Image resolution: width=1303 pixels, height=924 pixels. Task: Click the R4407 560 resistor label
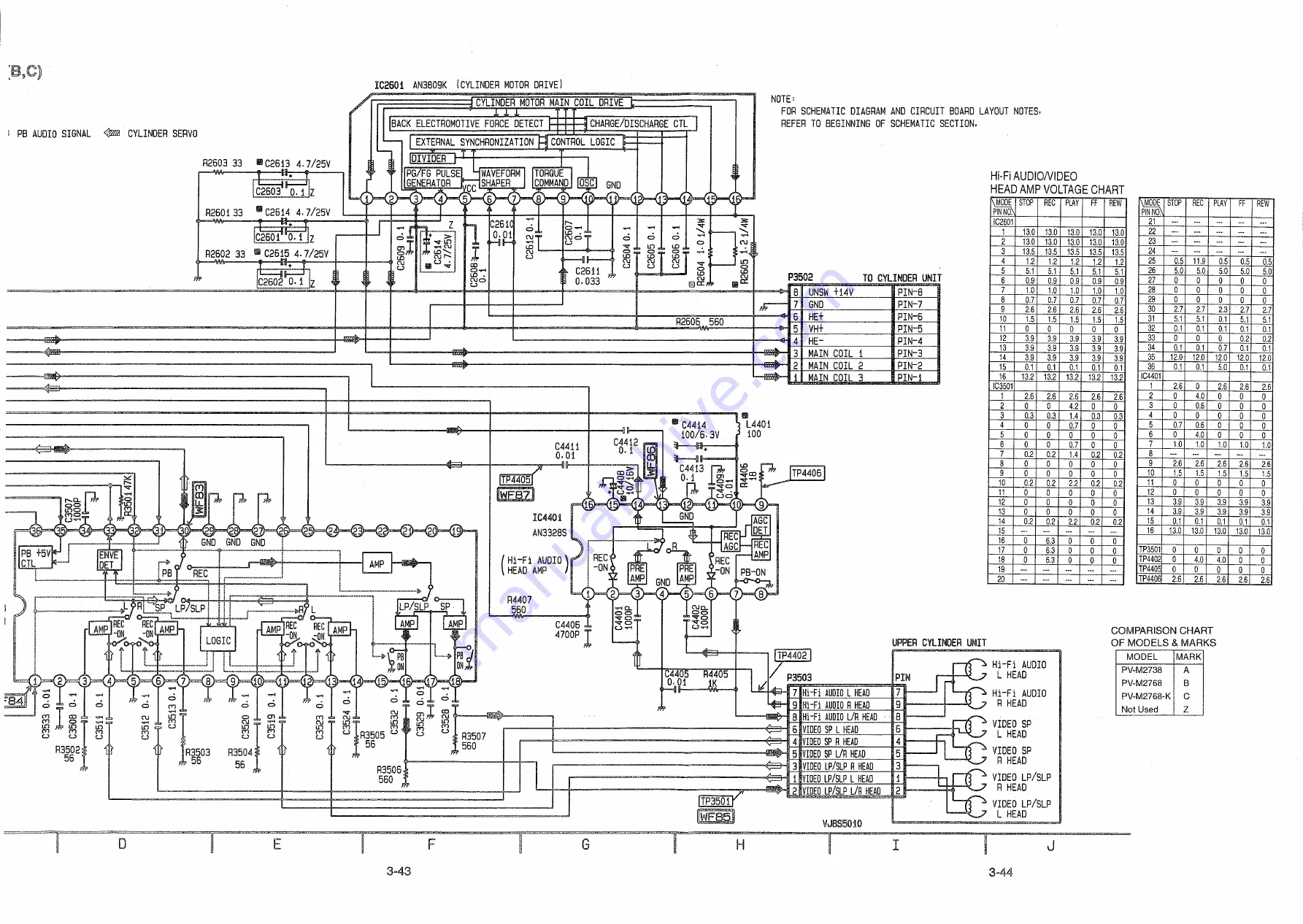point(519,605)
